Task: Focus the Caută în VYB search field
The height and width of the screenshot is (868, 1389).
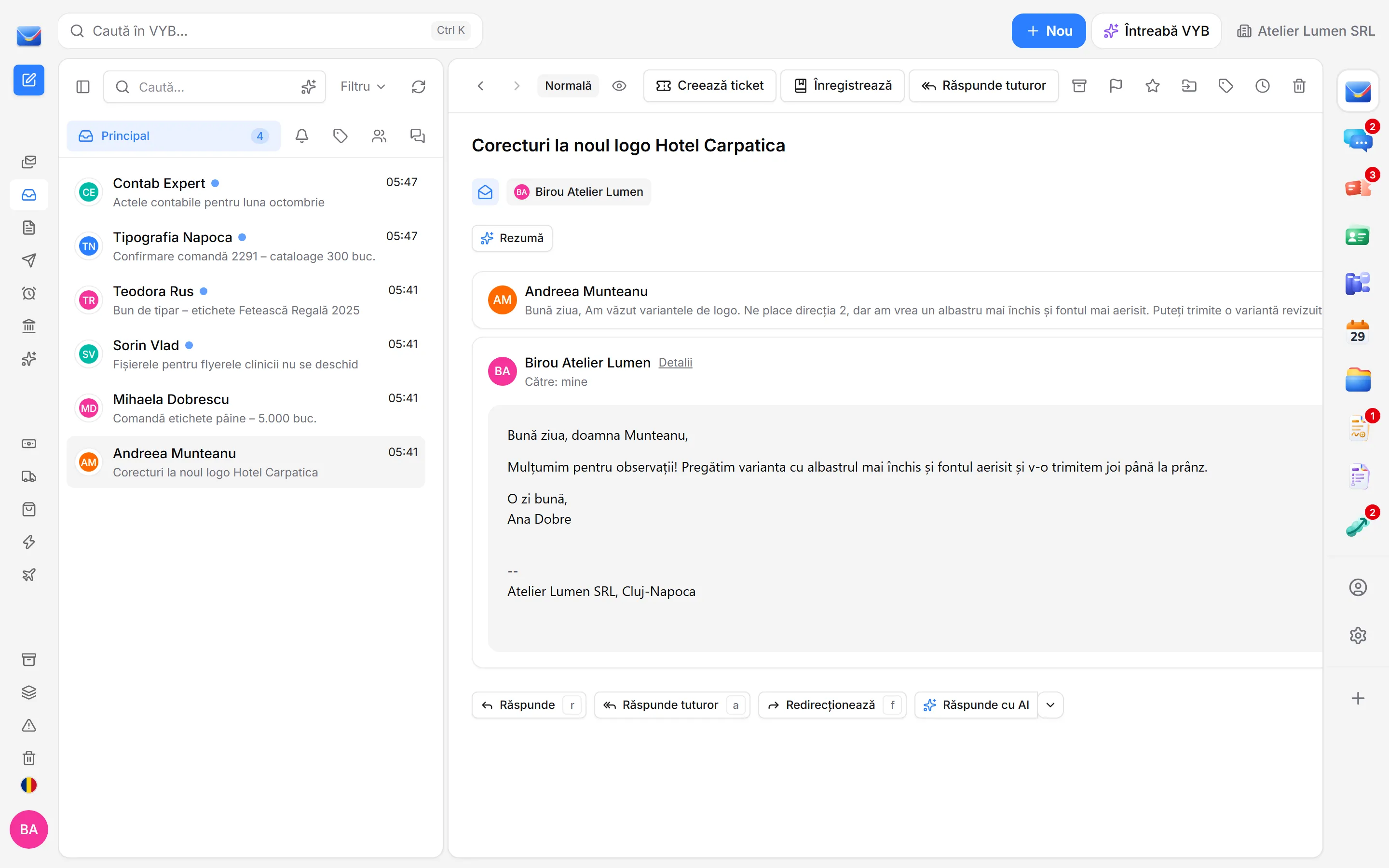Action: pyautogui.click(x=270, y=31)
